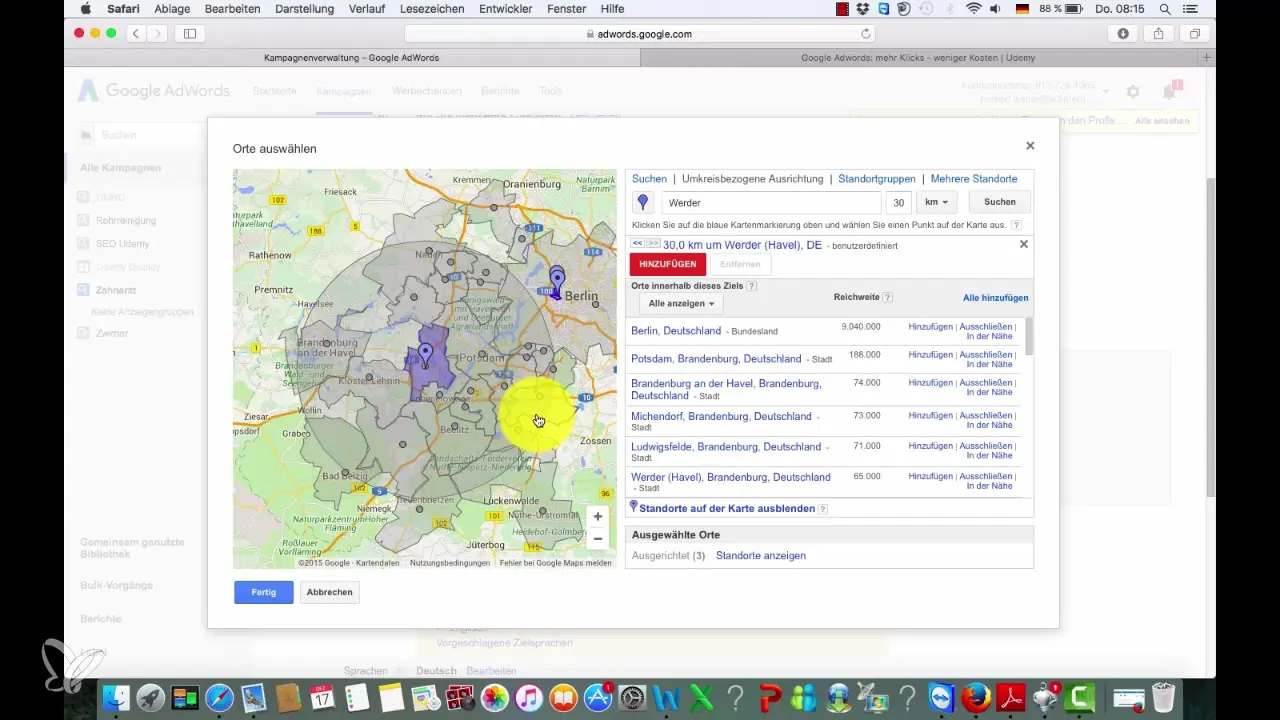1280x720 pixels.
Task: Click the red HINZUFÜGEN button
Action: point(668,264)
